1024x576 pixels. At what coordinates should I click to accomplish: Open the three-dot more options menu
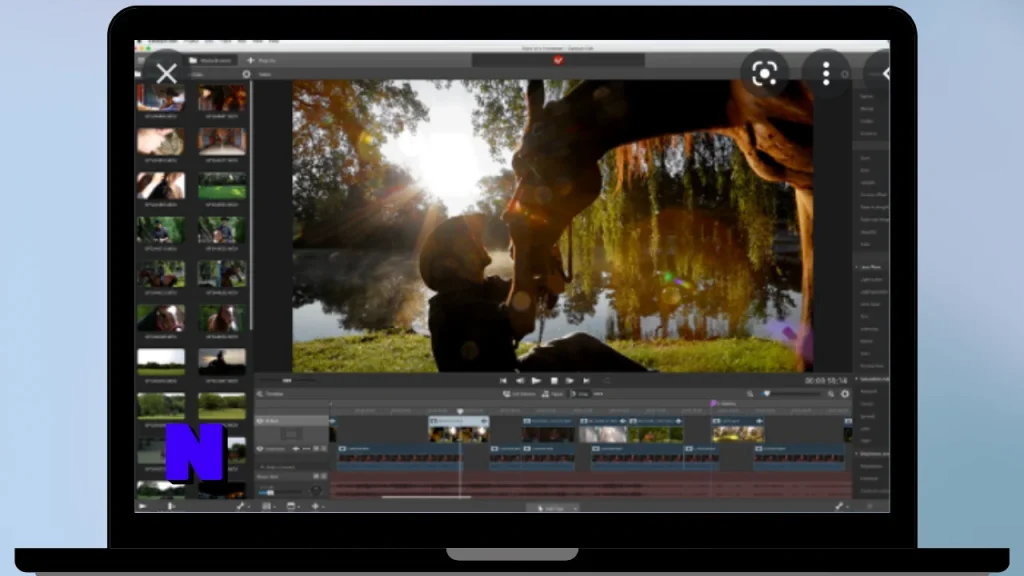[826, 73]
